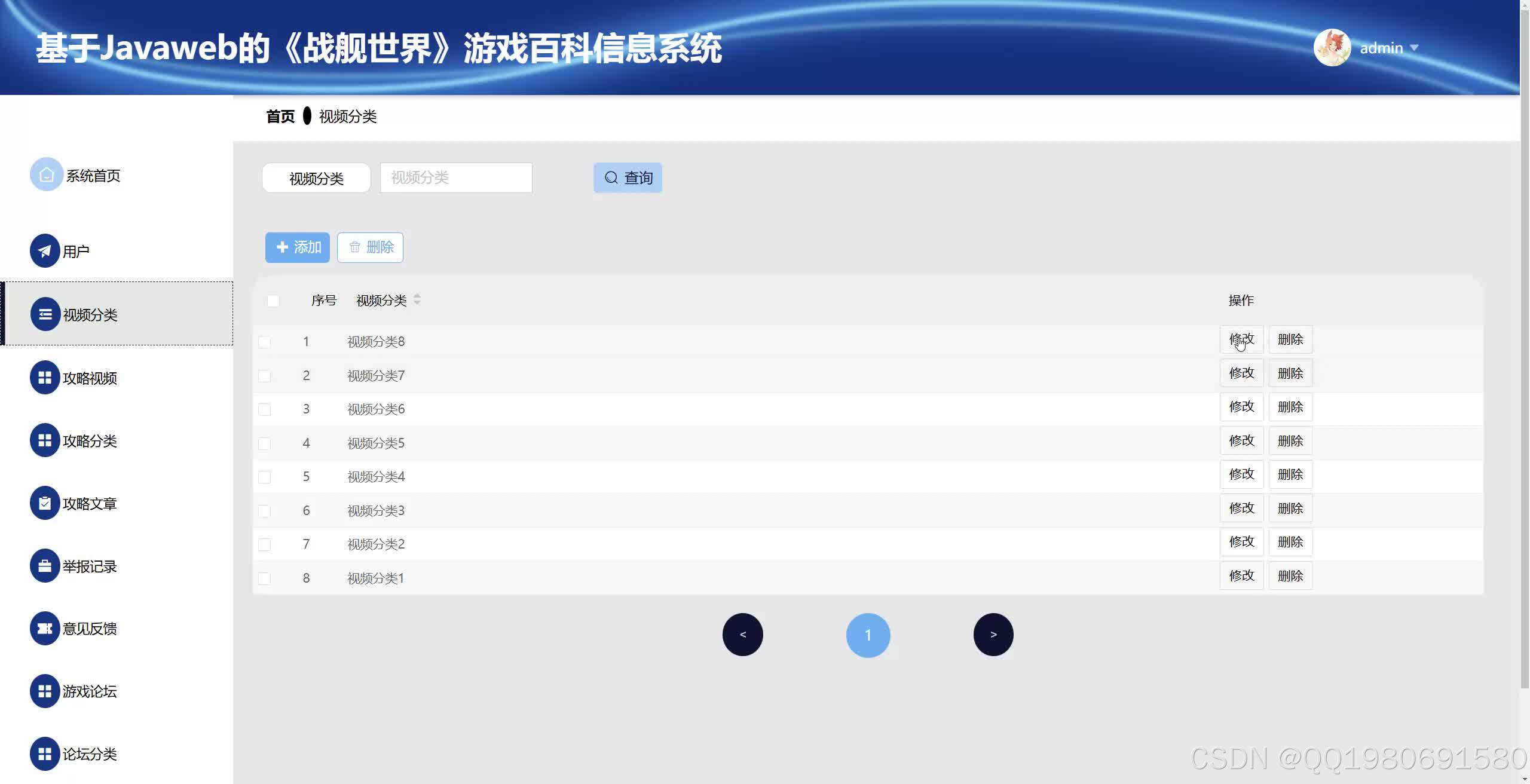This screenshot has height=784, width=1530.
Task: Open 论坛分类 in the sidebar menu
Action: (90, 754)
